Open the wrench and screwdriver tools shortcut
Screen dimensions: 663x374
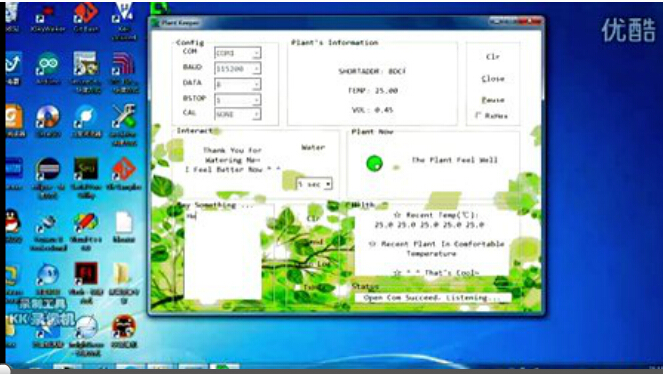point(123,120)
